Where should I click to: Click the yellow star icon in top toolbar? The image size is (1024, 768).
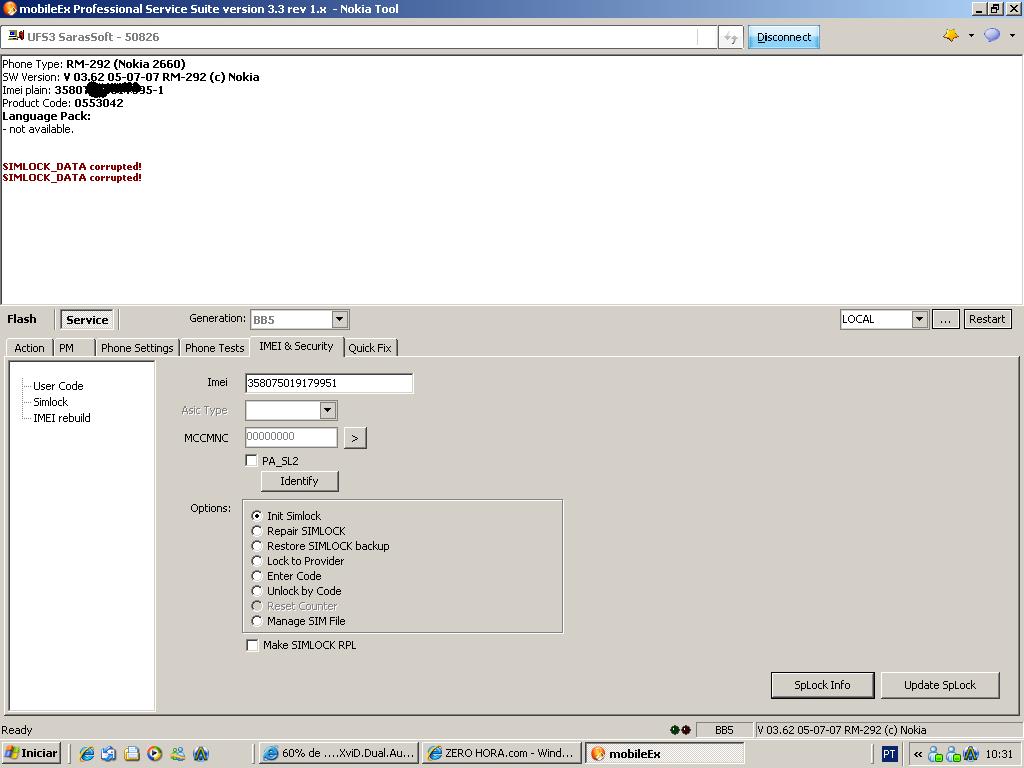coord(951,35)
